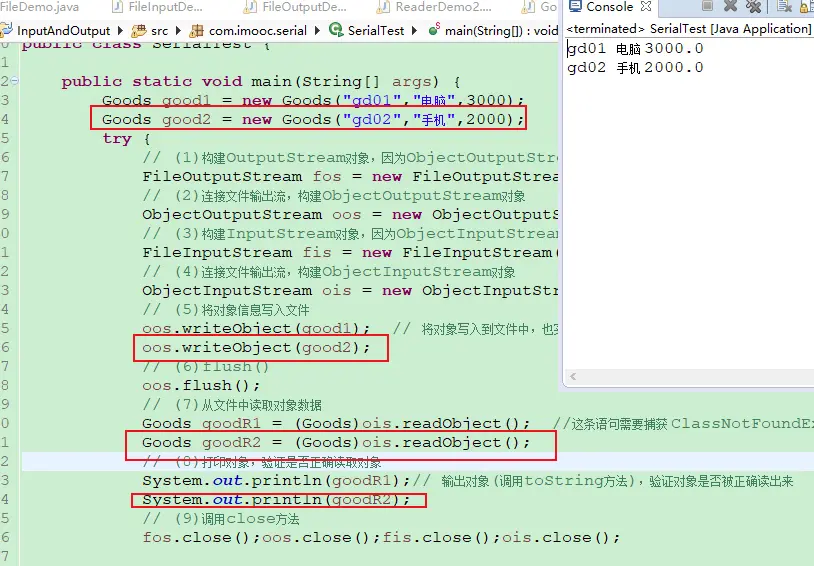Click the Goods goodR2 readObject line
The width and height of the screenshot is (814, 566).
[336, 442]
